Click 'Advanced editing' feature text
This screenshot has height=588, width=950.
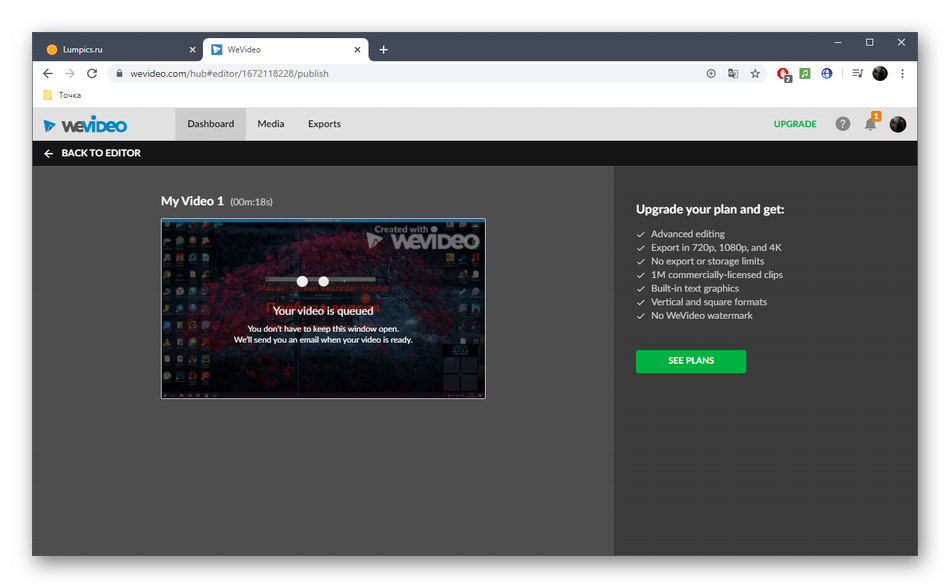tap(688, 234)
